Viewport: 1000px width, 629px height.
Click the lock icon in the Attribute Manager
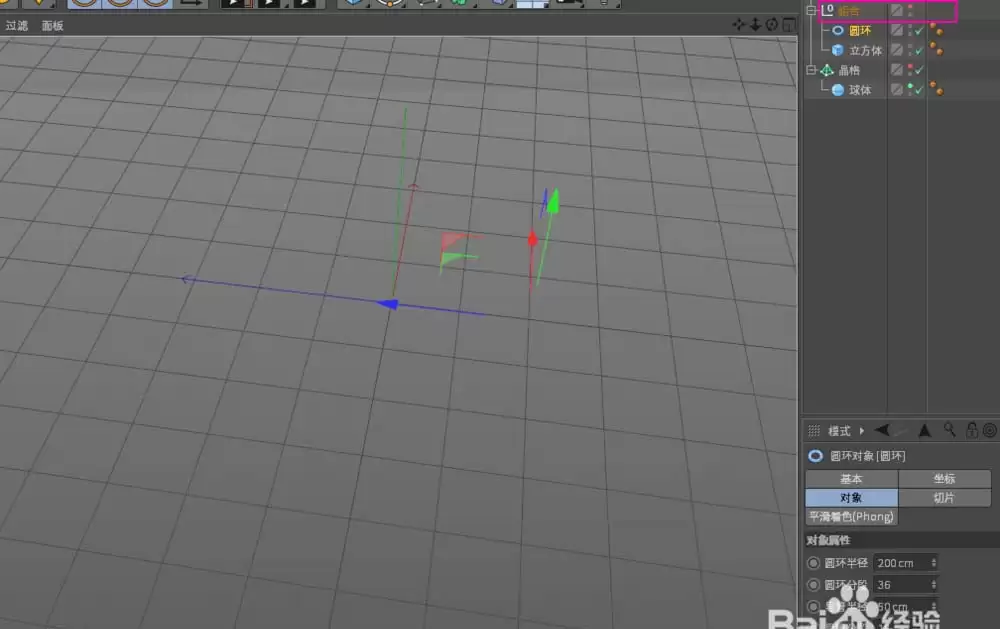coord(970,430)
